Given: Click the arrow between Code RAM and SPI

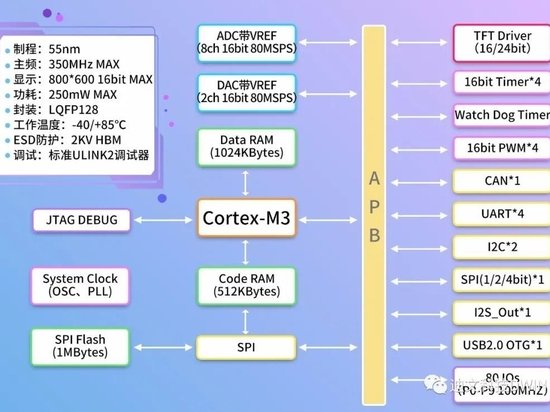Looking at the screenshot, I should [x=246, y=322].
